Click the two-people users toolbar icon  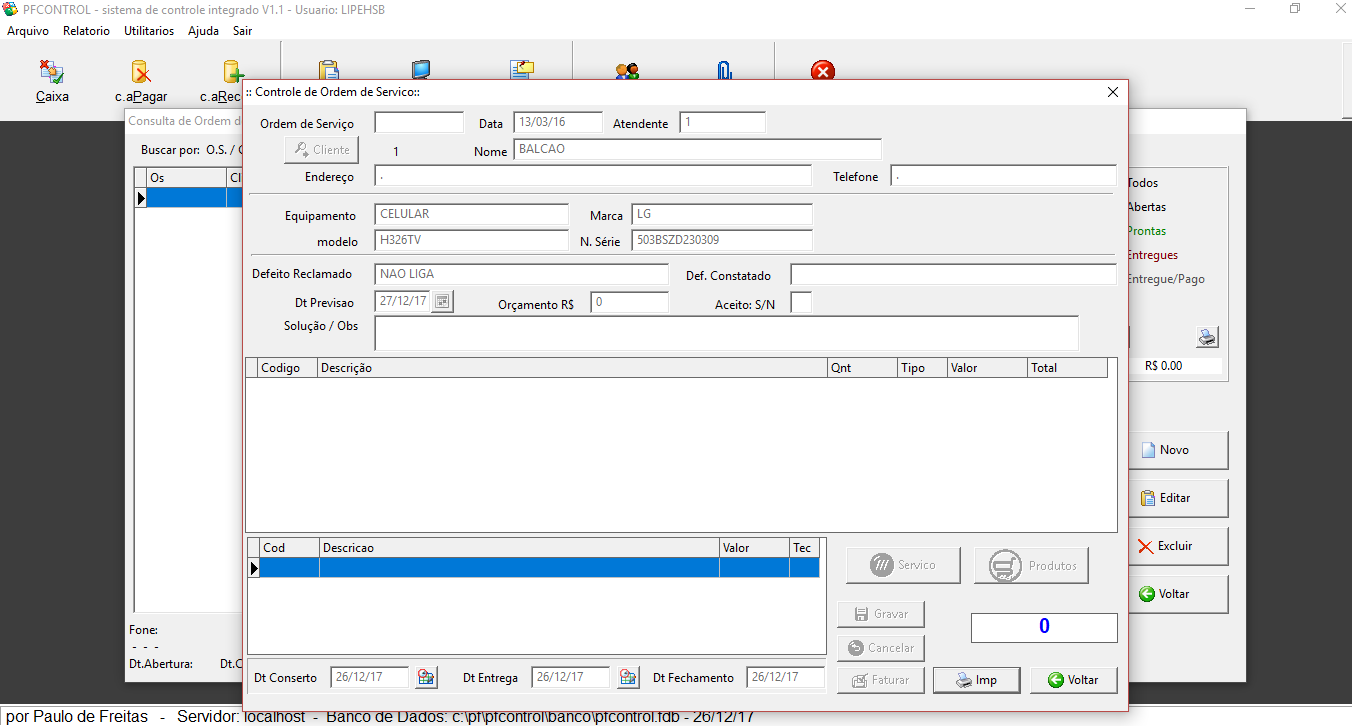coord(627,71)
